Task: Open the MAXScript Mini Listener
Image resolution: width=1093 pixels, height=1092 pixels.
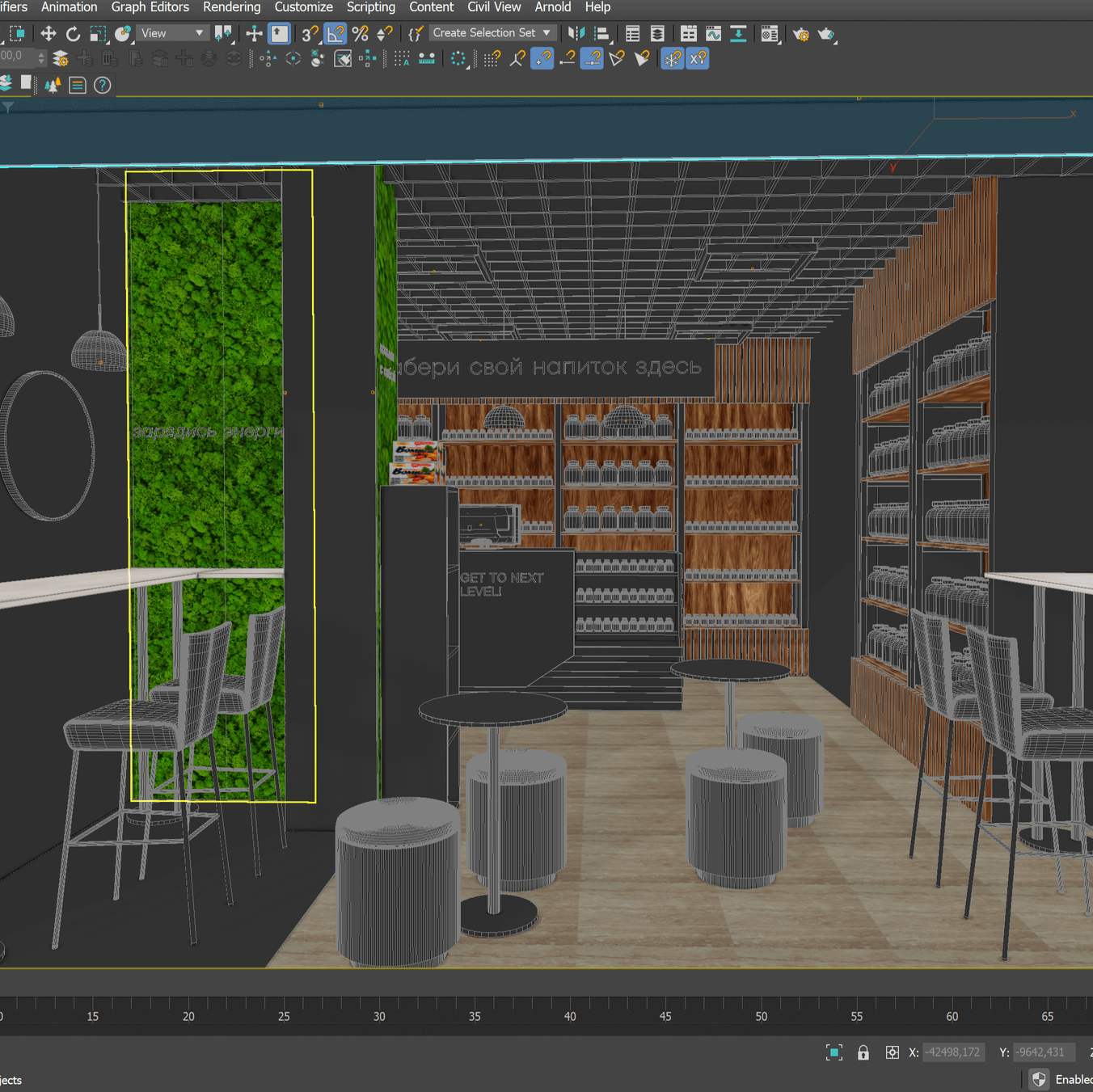Action: tap(415, 33)
